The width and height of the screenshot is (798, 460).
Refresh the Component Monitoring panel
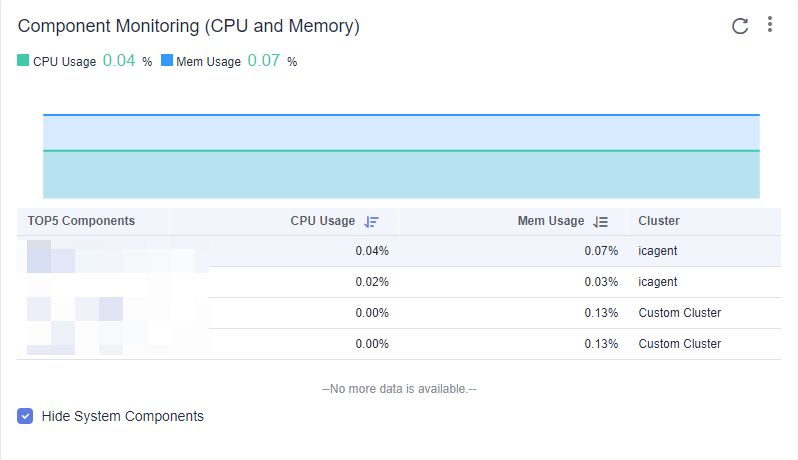(x=739, y=26)
